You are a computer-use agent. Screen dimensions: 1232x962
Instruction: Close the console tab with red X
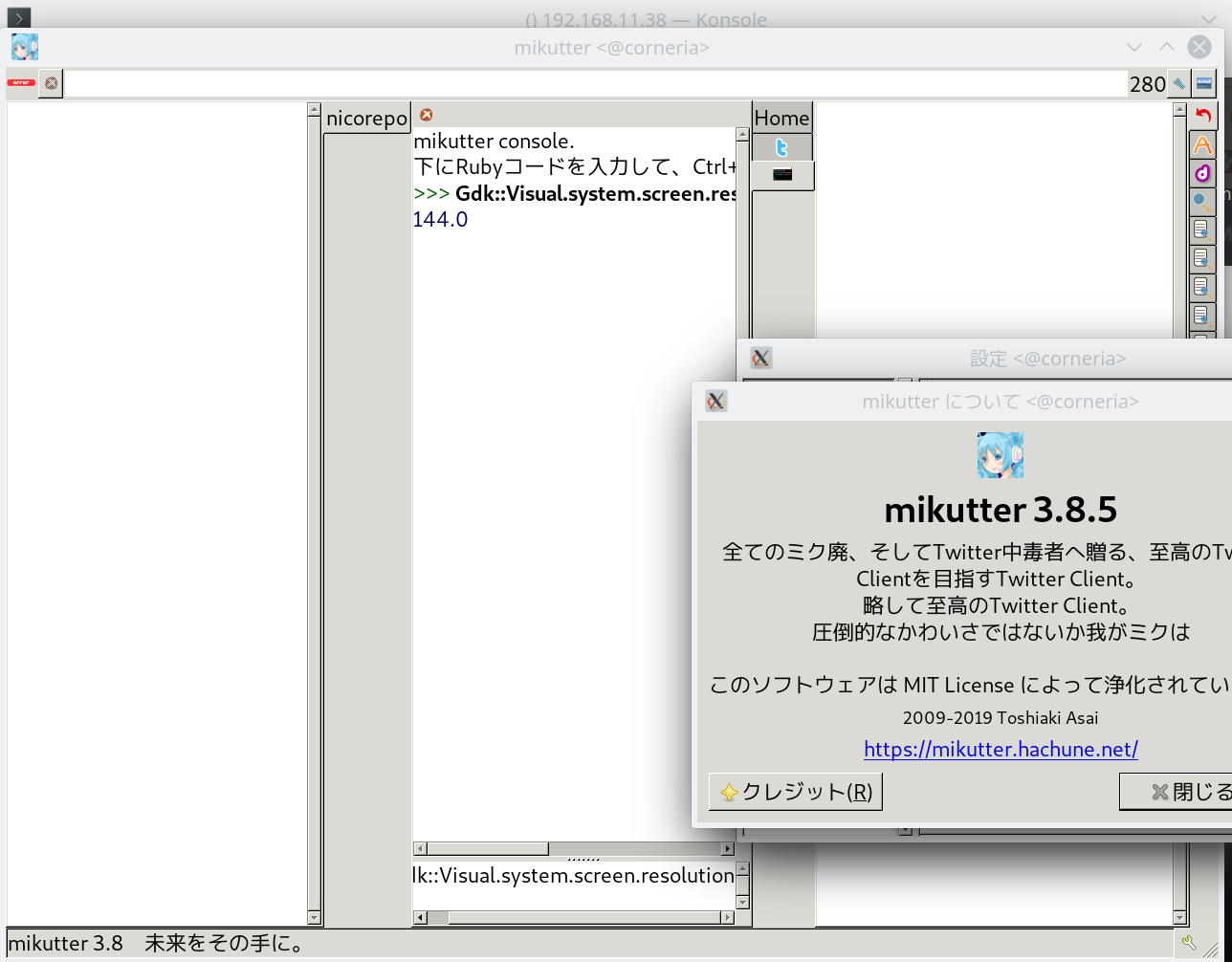pos(427,115)
